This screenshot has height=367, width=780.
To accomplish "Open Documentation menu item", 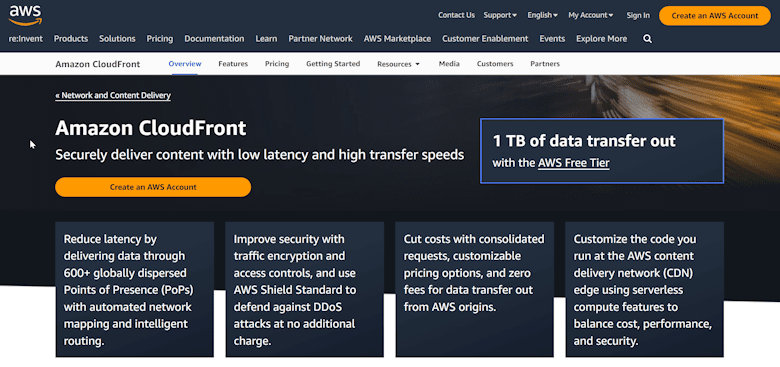I will [x=214, y=39].
